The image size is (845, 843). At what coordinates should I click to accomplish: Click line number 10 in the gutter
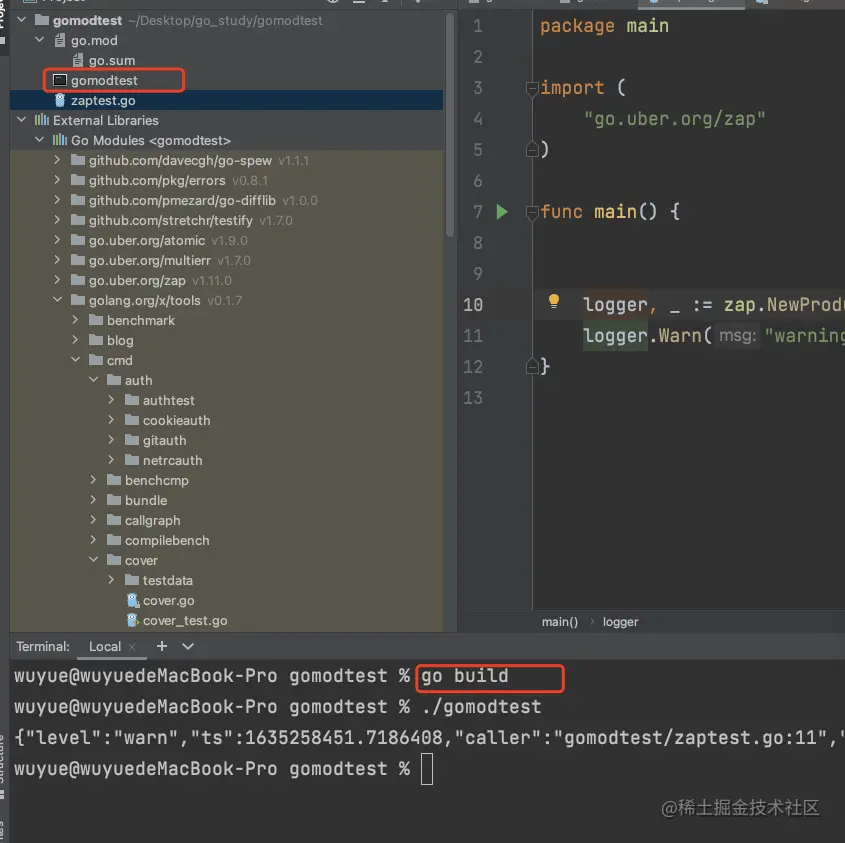tap(473, 305)
